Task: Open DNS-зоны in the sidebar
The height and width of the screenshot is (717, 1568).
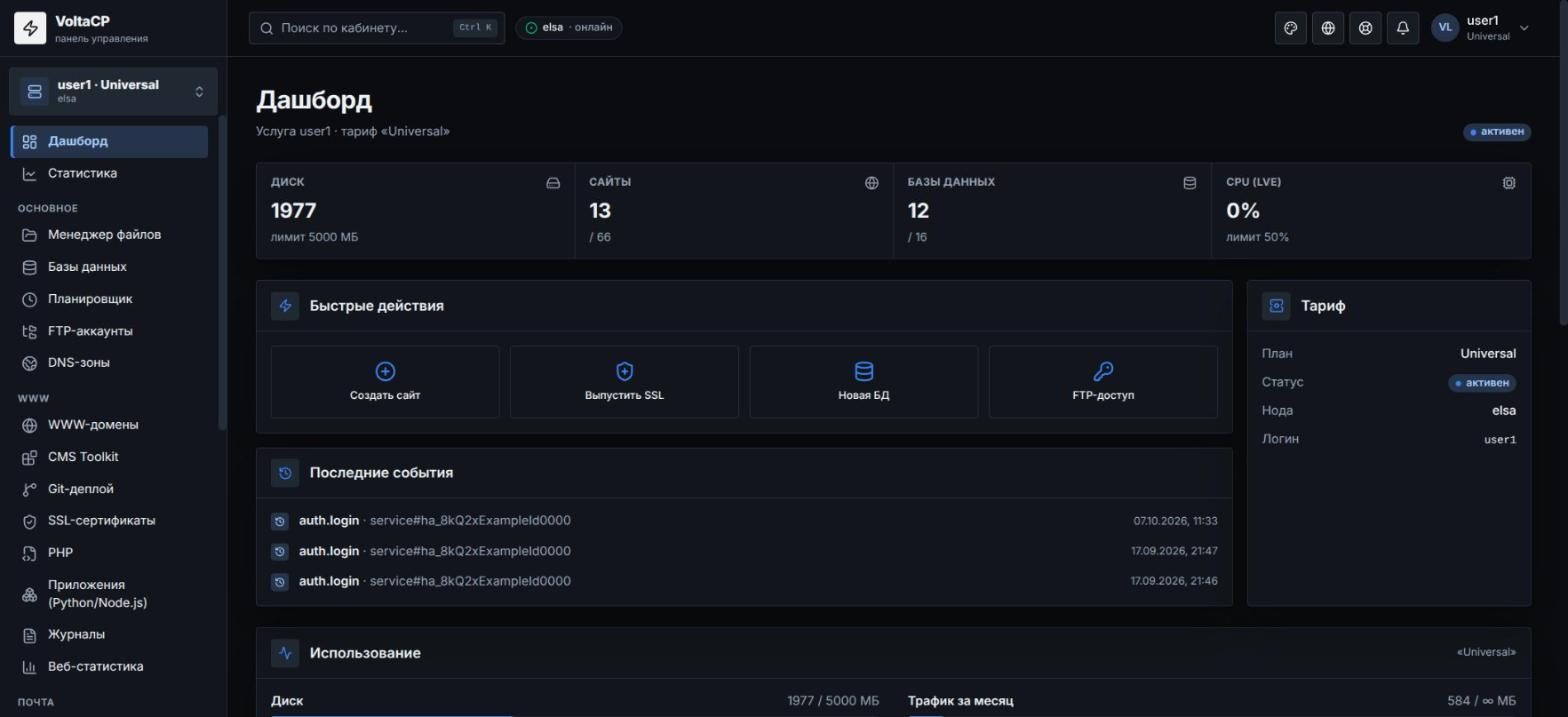Action: [x=110, y=363]
